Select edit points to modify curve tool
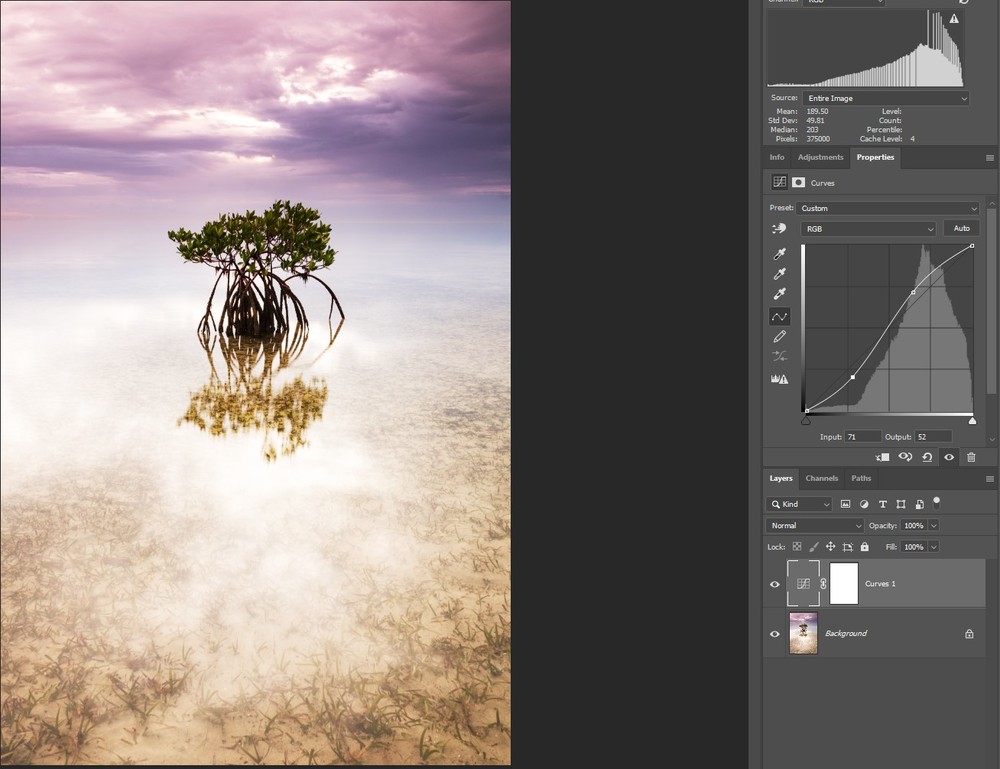This screenshot has width=1000, height=769. click(779, 316)
